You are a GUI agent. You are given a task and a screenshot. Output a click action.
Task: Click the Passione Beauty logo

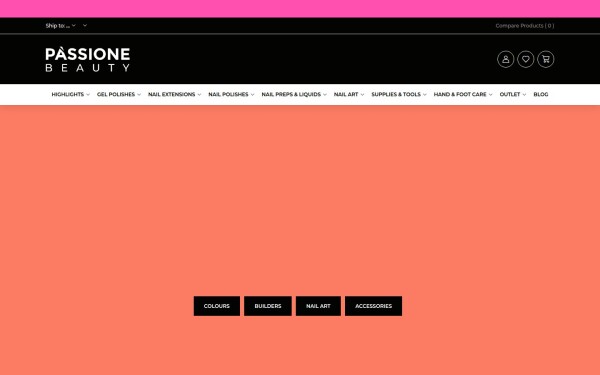coord(88,59)
